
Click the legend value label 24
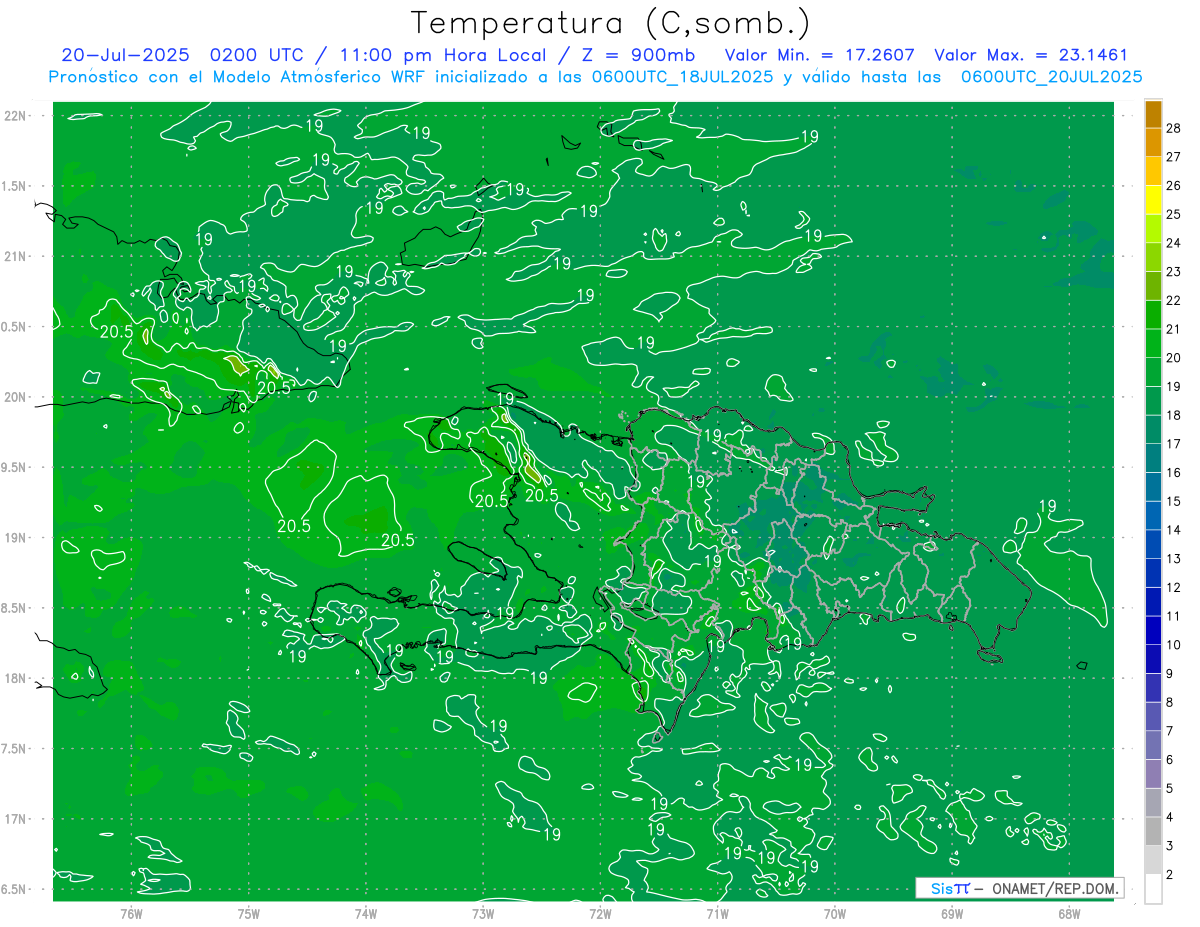(x=1174, y=243)
